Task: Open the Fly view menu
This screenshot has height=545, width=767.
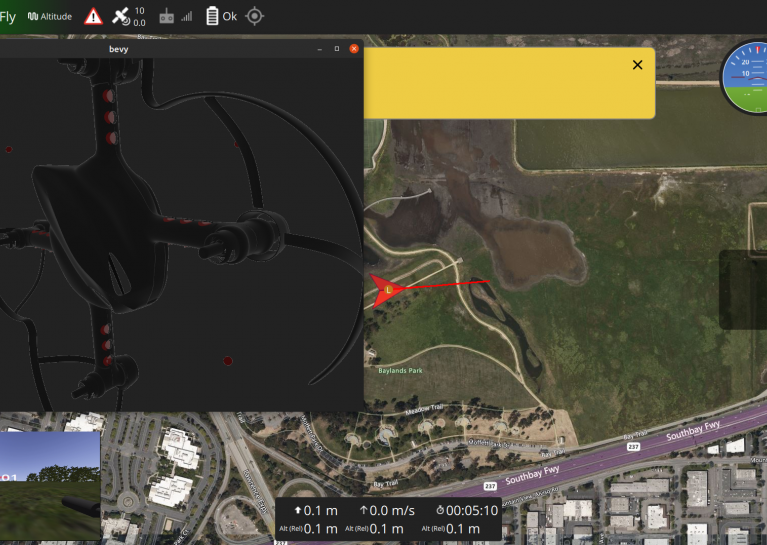Action: coord(8,16)
